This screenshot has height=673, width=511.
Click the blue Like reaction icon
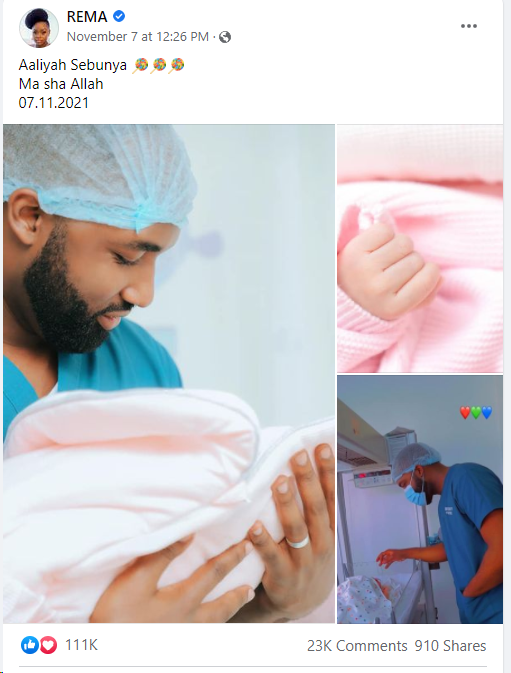tap(30, 645)
